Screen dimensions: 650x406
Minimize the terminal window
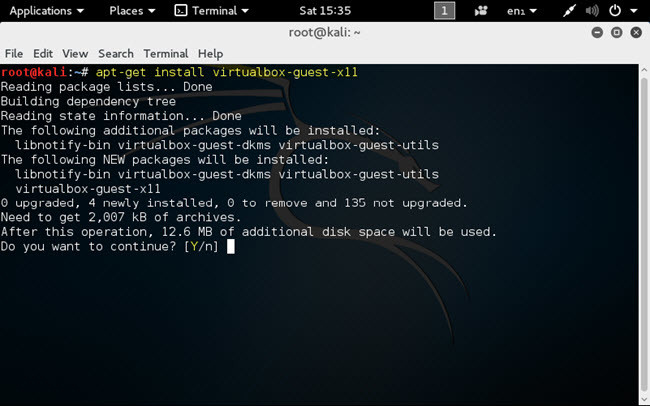click(597, 32)
